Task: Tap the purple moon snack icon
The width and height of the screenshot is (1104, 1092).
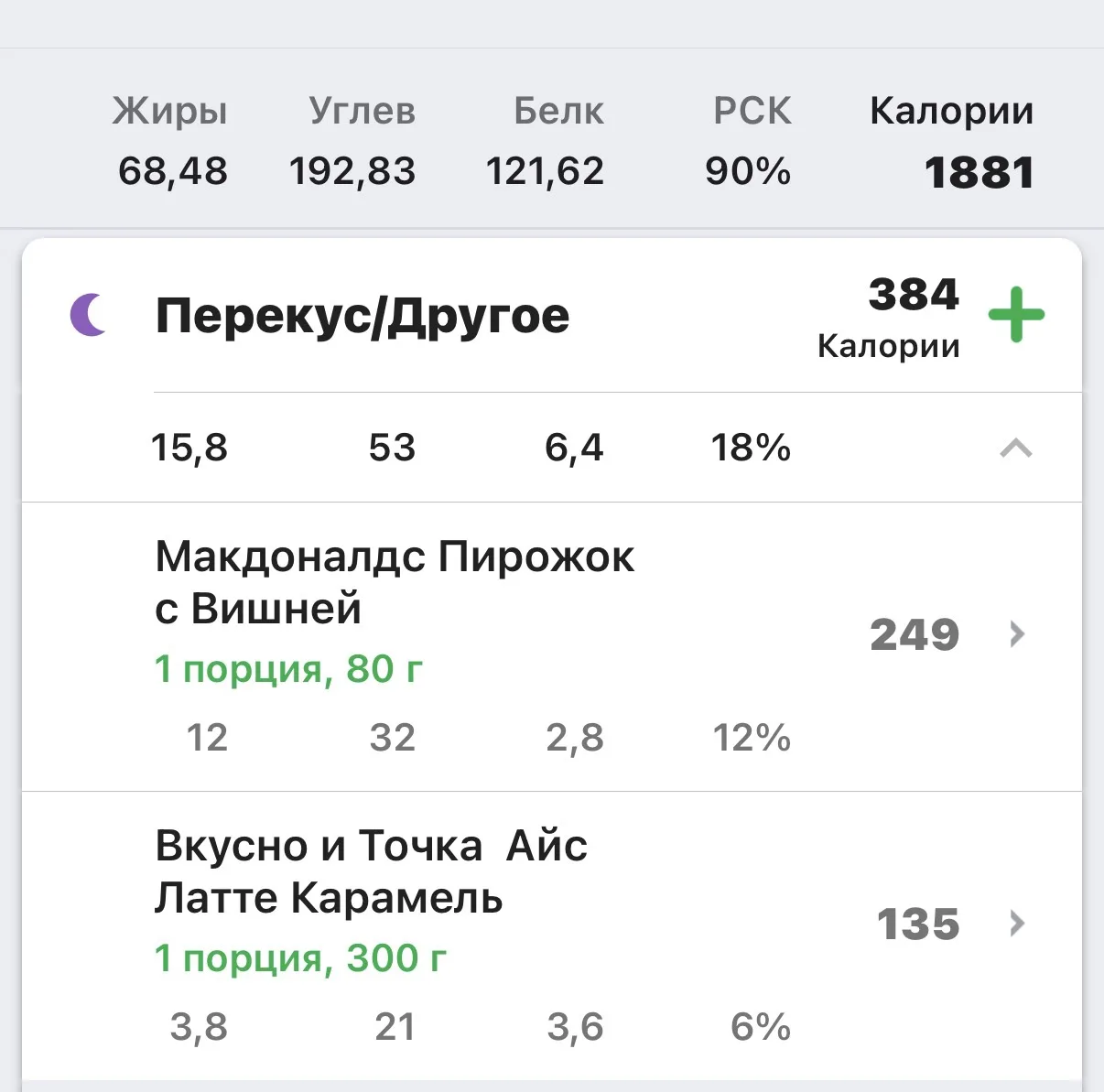Action: [x=89, y=315]
